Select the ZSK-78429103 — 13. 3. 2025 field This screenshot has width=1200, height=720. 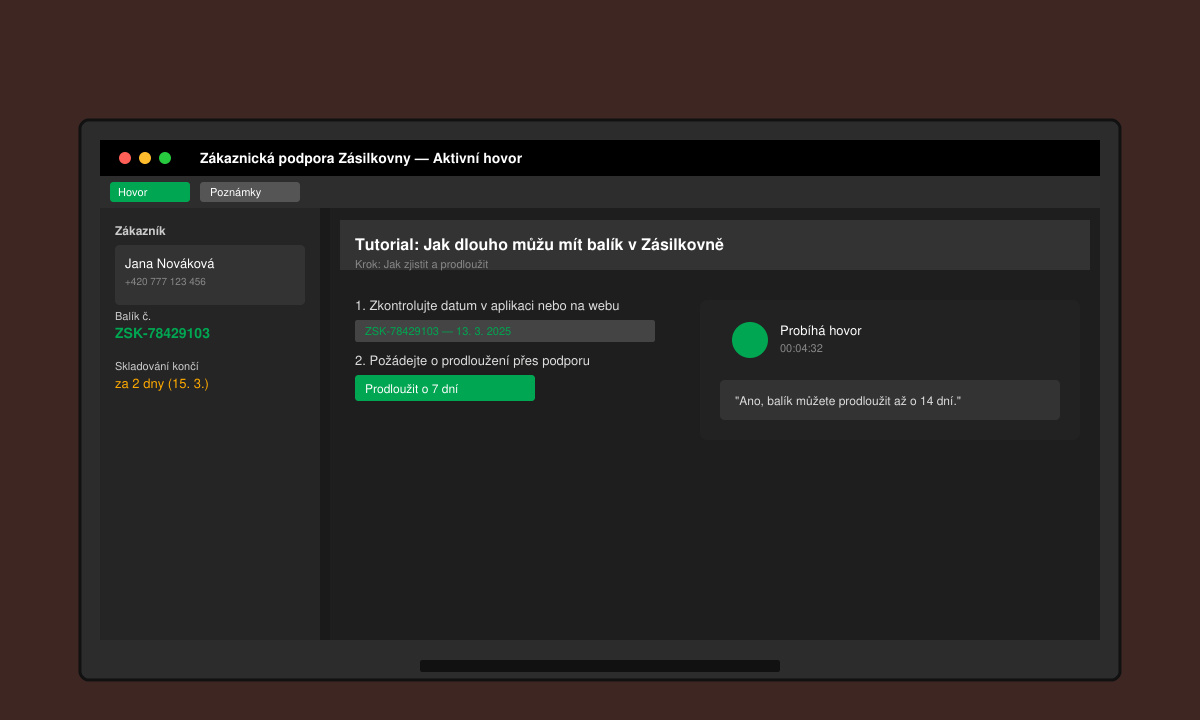505,331
